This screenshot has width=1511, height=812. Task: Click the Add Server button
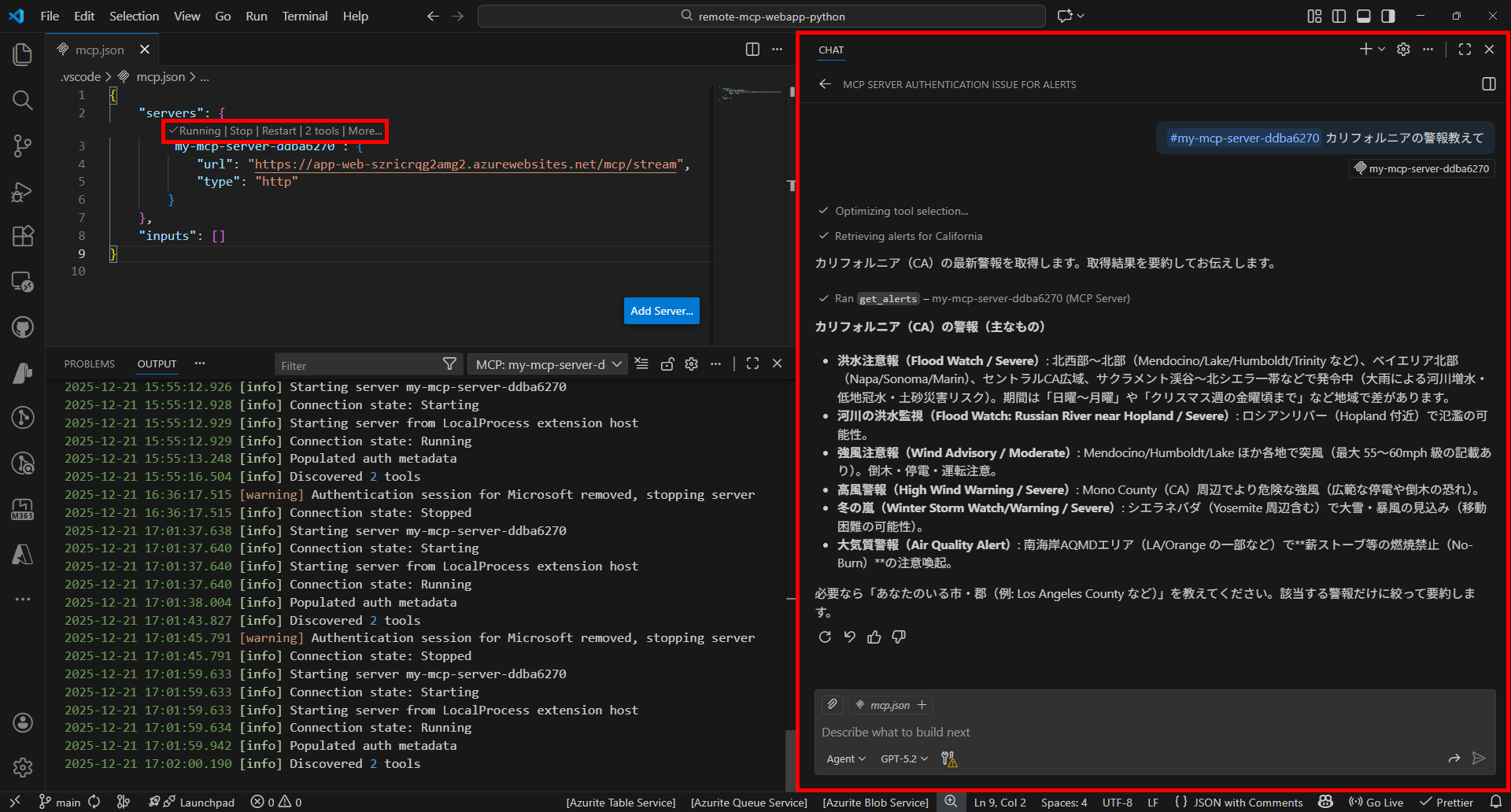click(x=661, y=311)
